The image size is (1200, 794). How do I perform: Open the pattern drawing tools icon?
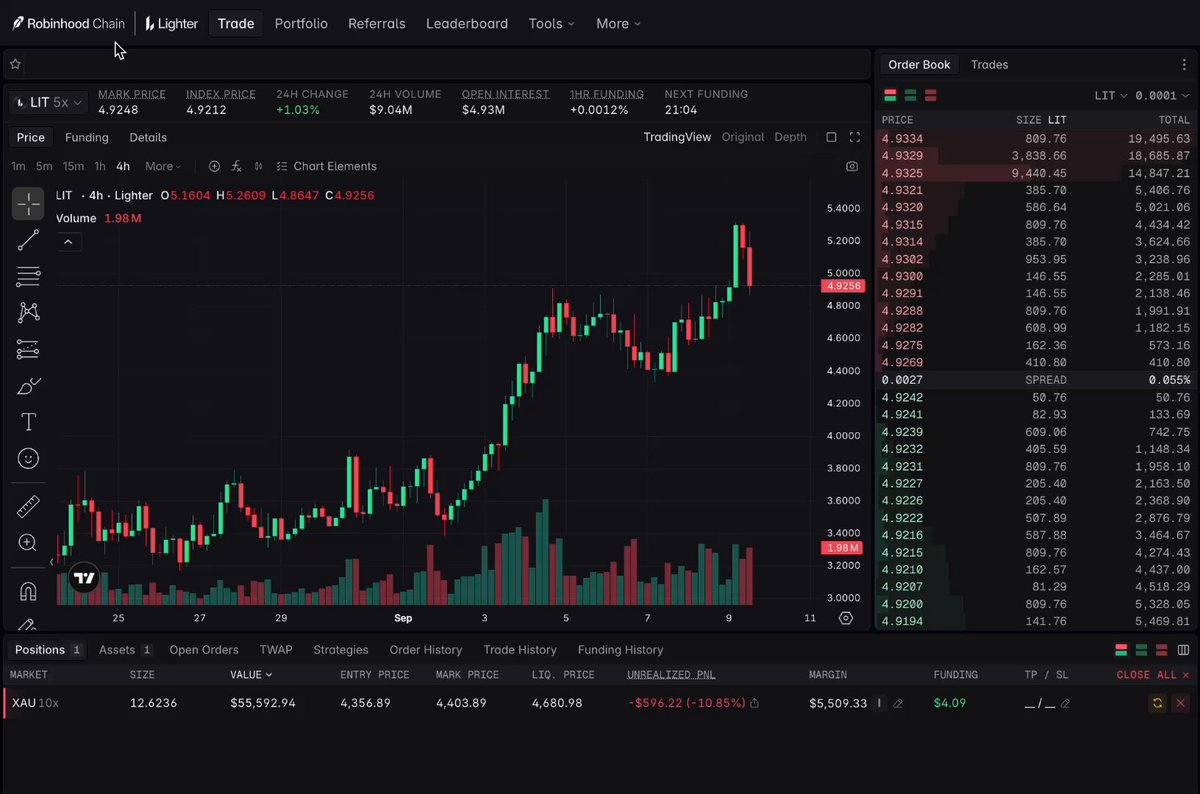coord(28,312)
